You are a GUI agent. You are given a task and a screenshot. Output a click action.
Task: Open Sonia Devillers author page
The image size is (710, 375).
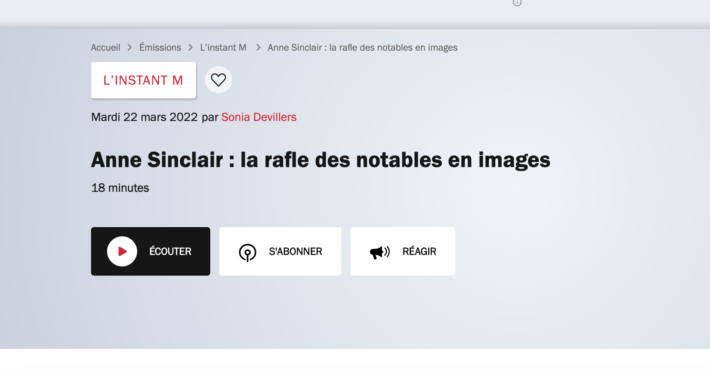click(x=259, y=117)
